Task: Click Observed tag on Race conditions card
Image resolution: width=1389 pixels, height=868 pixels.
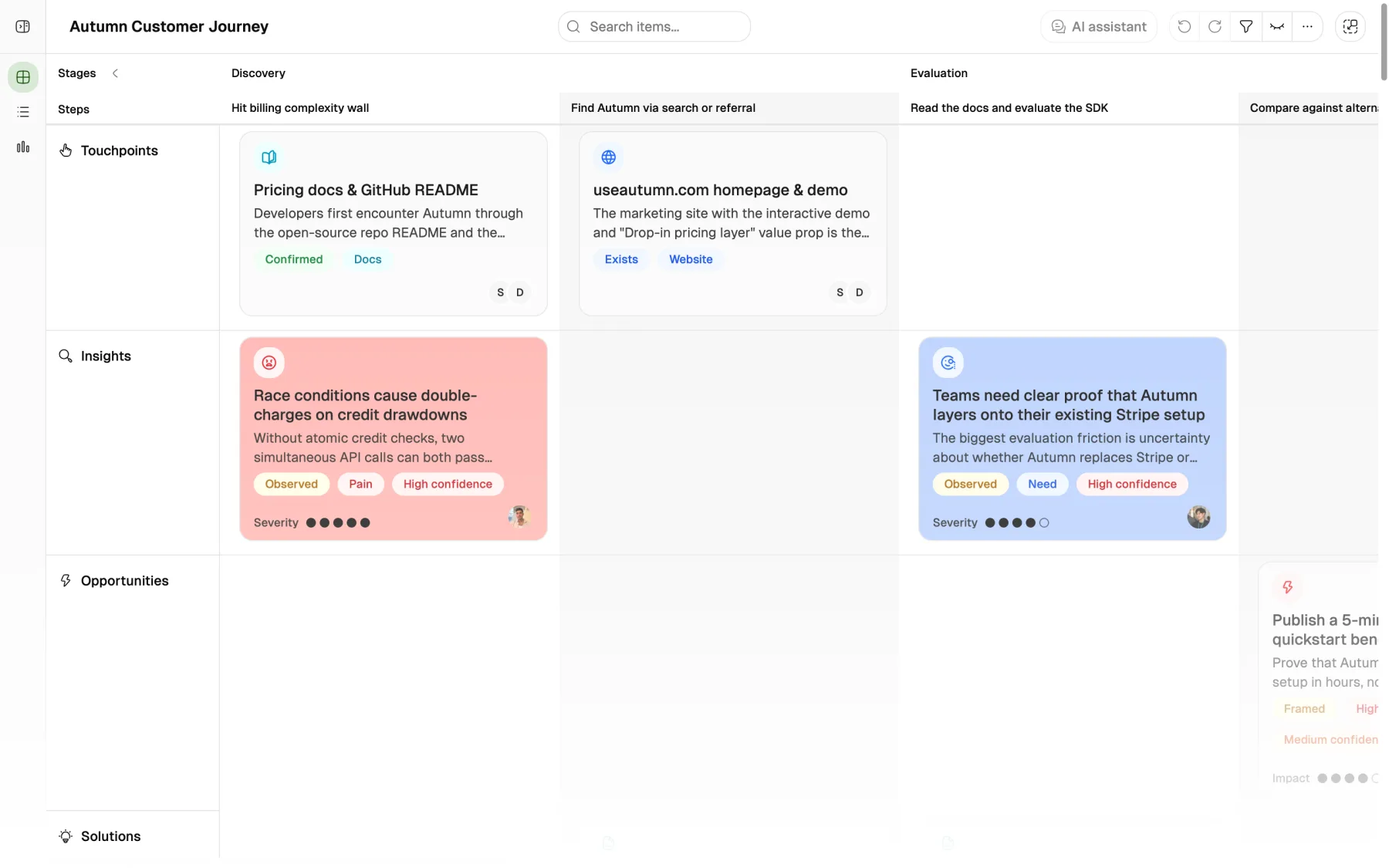Action: point(291,484)
